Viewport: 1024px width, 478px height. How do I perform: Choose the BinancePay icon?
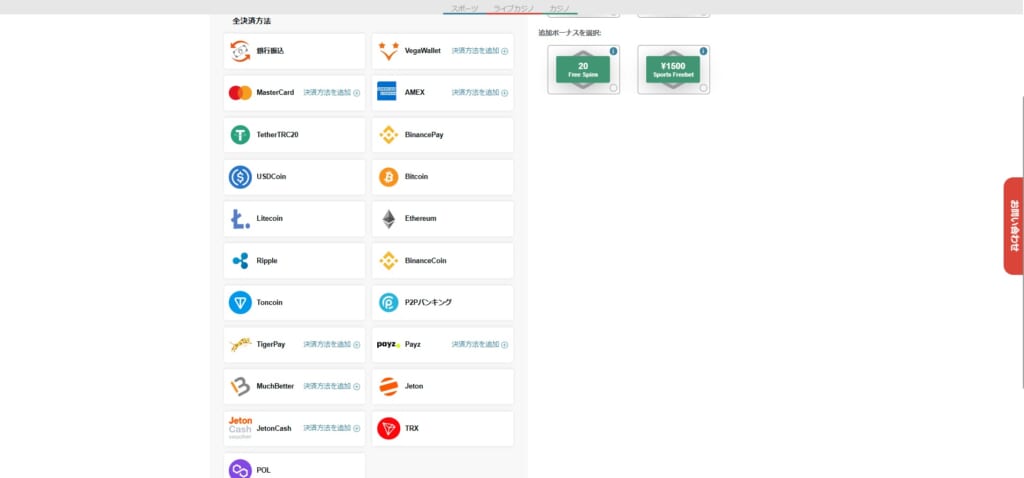(388, 135)
